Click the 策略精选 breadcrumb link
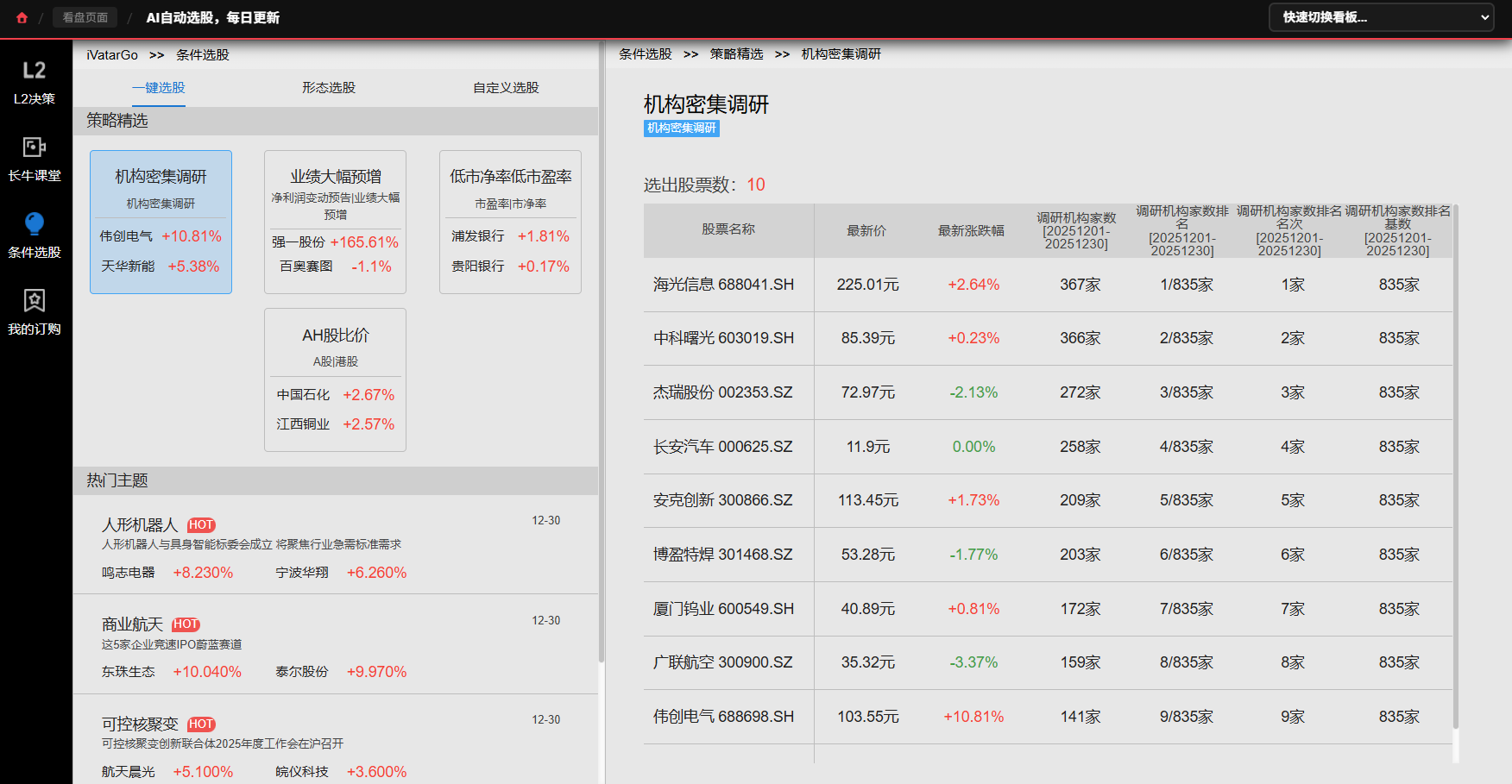The image size is (1512, 784). point(736,54)
